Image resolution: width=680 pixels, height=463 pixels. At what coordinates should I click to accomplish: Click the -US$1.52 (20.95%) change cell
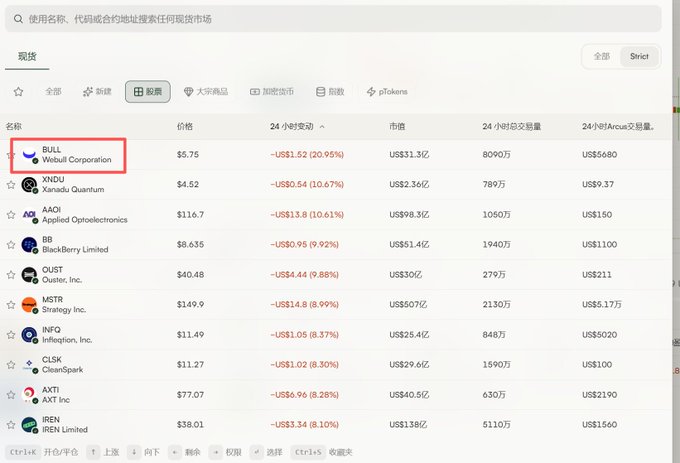tap(307, 154)
